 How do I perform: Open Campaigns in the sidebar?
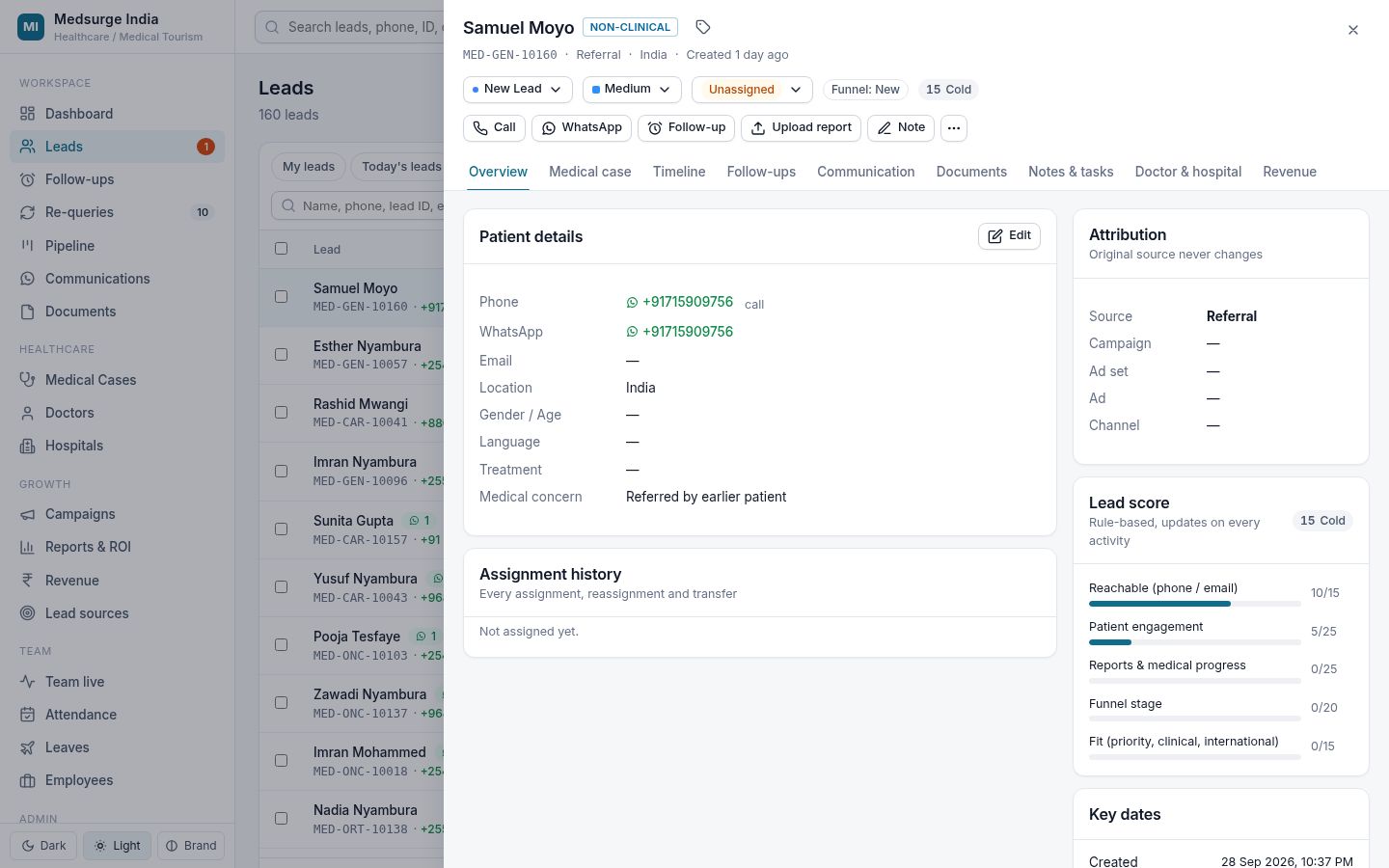[117, 514]
